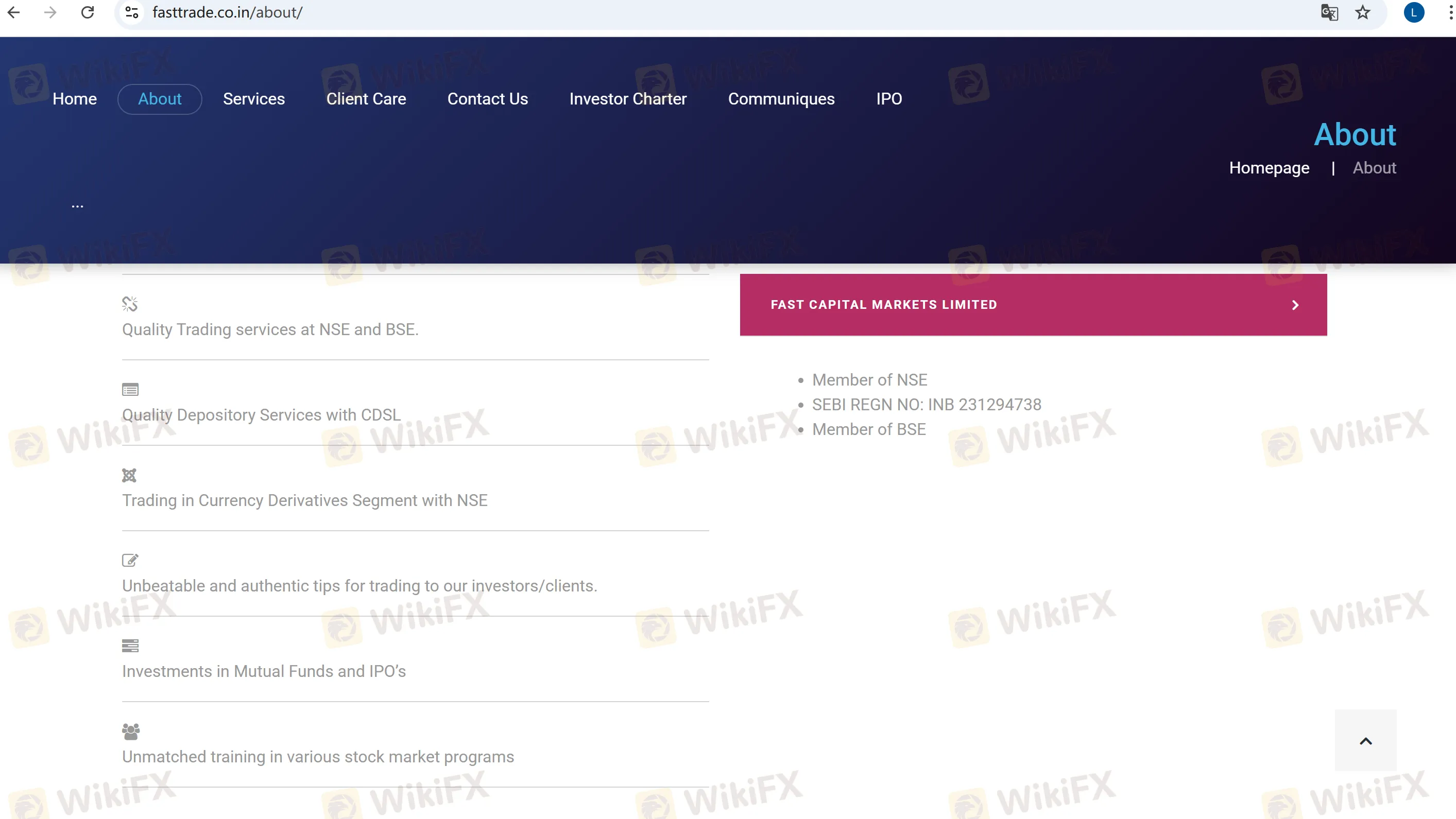Bookmark this page with the star icon
The height and width of the screenshot is (819, 1456).
click(x=1363, y=12)
